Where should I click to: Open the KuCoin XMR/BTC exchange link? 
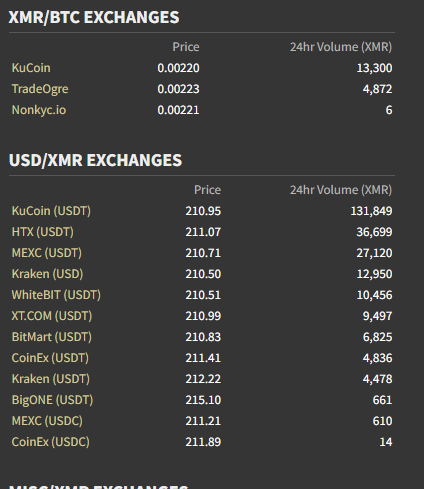pos(31,68)
